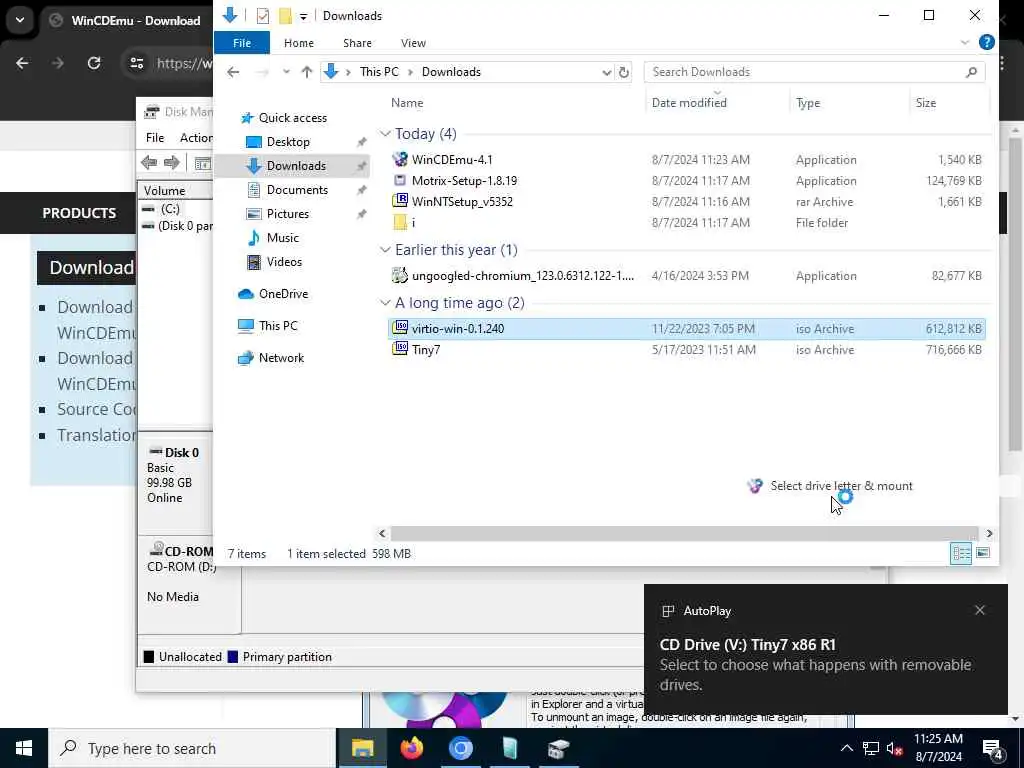Select the Tiny7 iso archive icon

(400, 349)
